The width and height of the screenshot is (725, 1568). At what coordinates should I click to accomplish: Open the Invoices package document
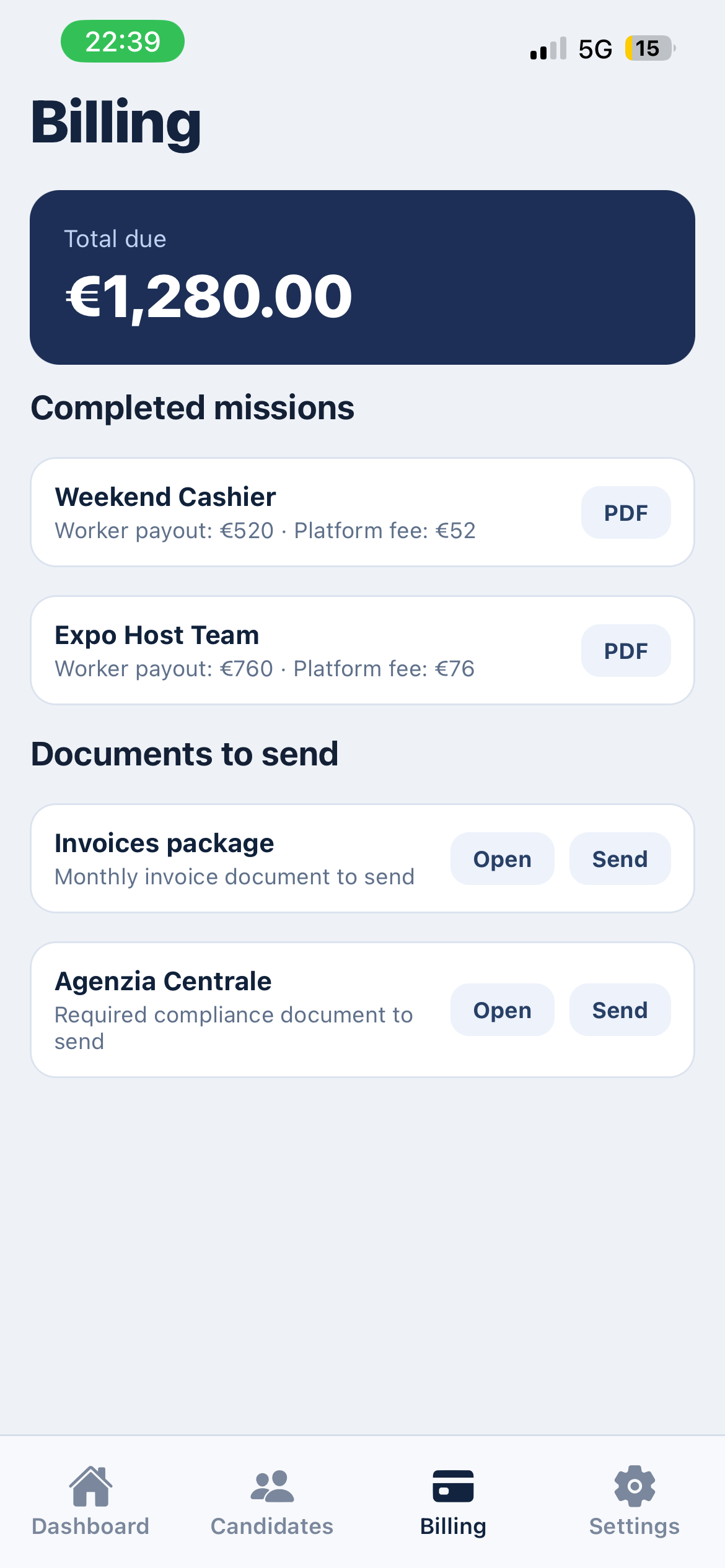(503, 859)
